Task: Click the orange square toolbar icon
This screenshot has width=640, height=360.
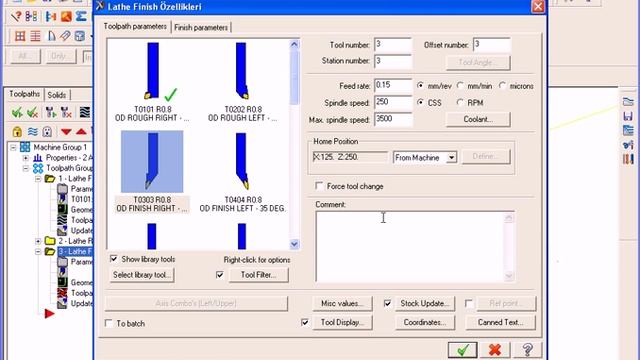Action: pos(66,16)
